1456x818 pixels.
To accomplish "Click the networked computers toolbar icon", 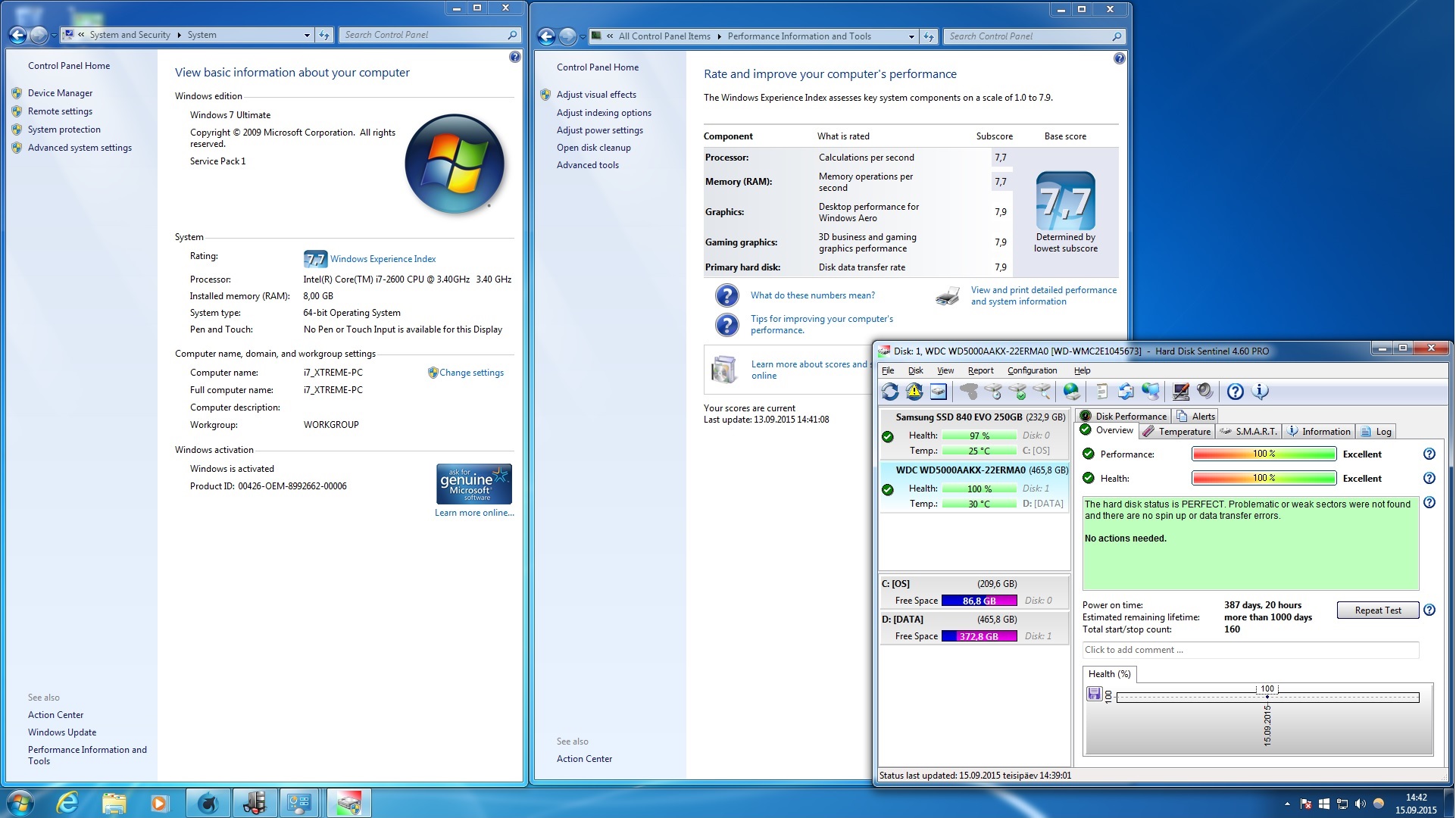I will coord(1151,392).
